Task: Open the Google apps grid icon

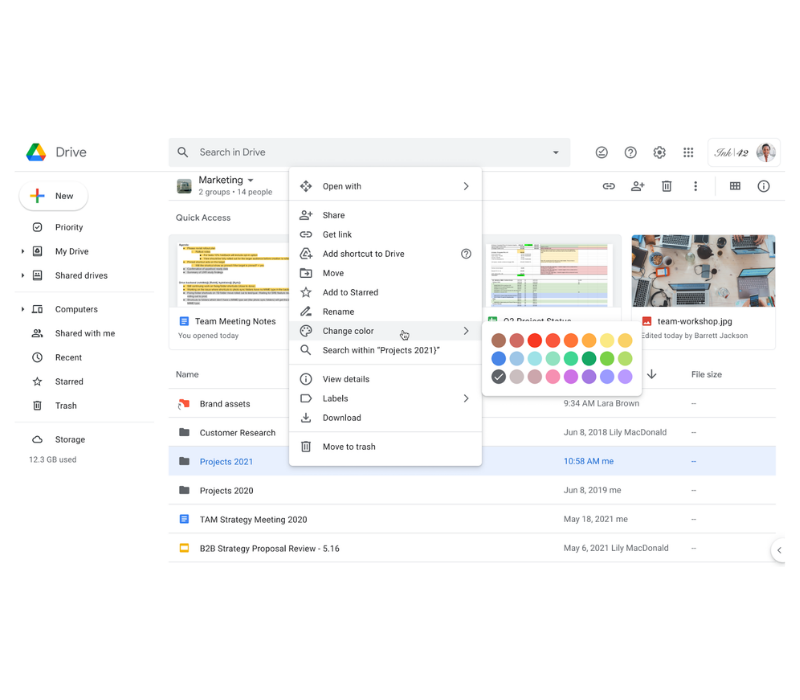Action: tap(688, 153)
